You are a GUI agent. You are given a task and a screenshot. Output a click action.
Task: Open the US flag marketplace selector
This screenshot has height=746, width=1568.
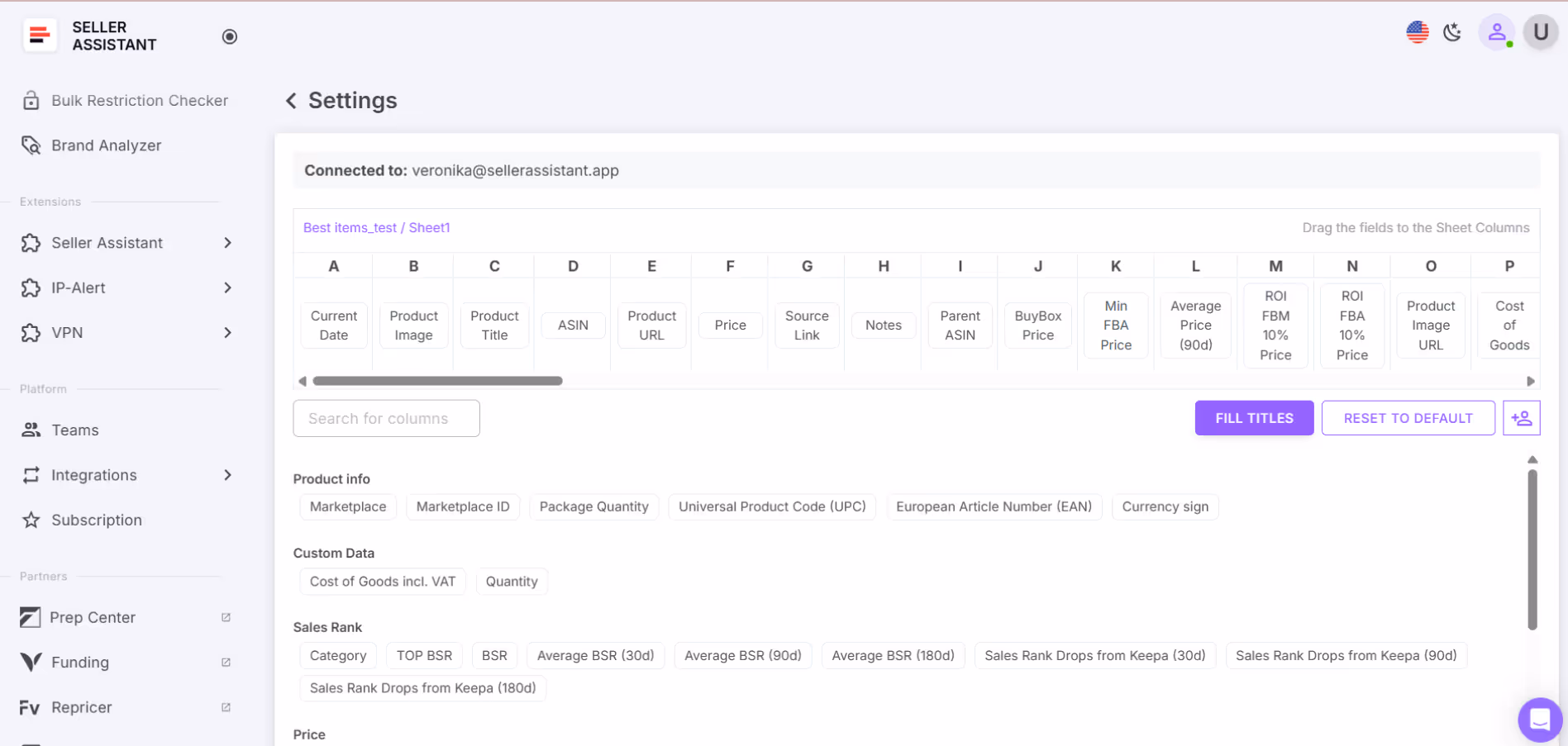click(1418, 32)
